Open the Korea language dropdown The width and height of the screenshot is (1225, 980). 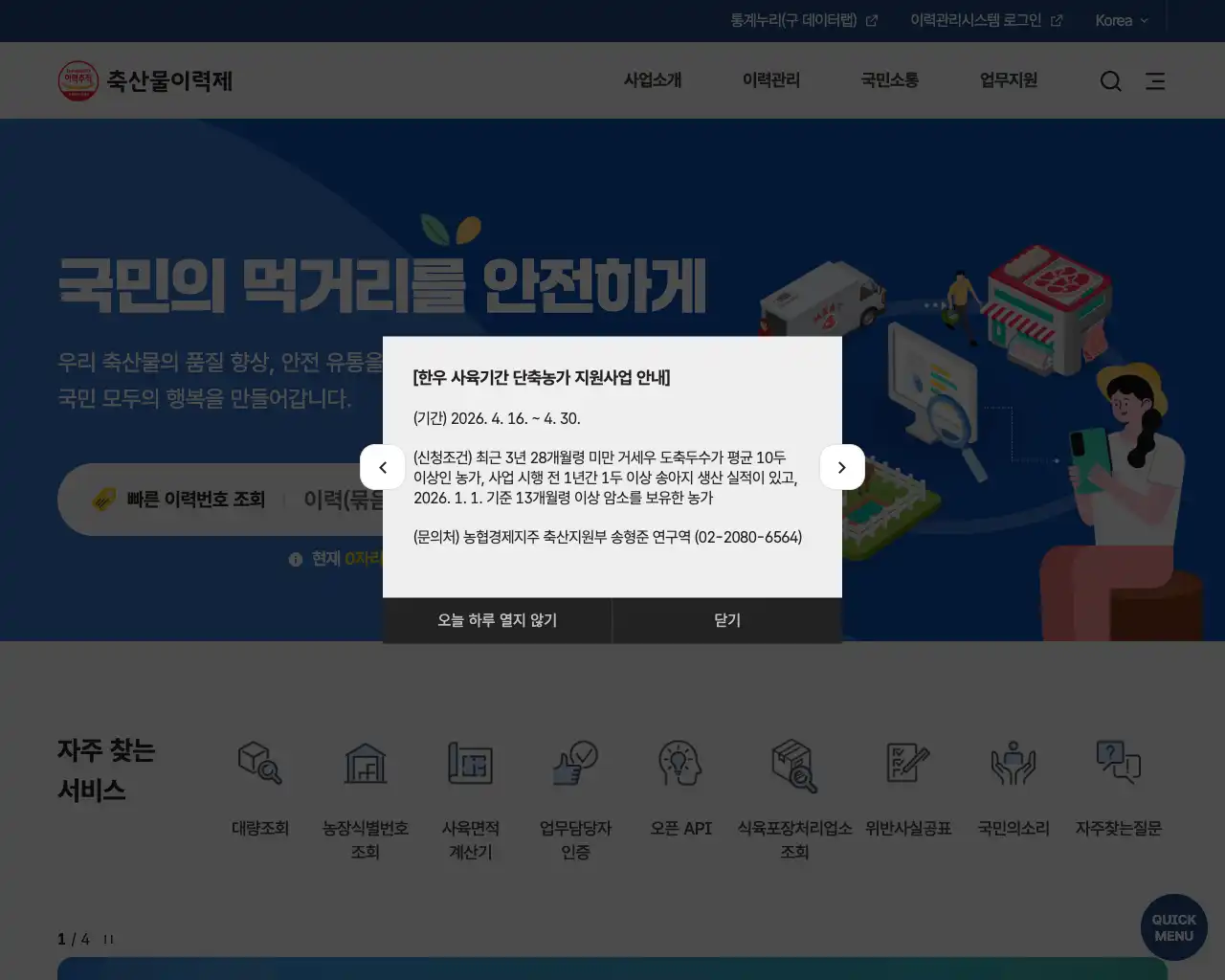(x=1121, y=20)
